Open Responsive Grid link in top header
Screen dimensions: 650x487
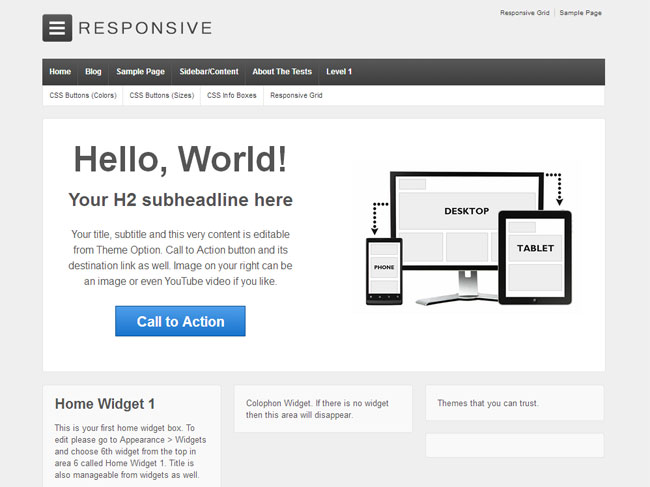524,13
